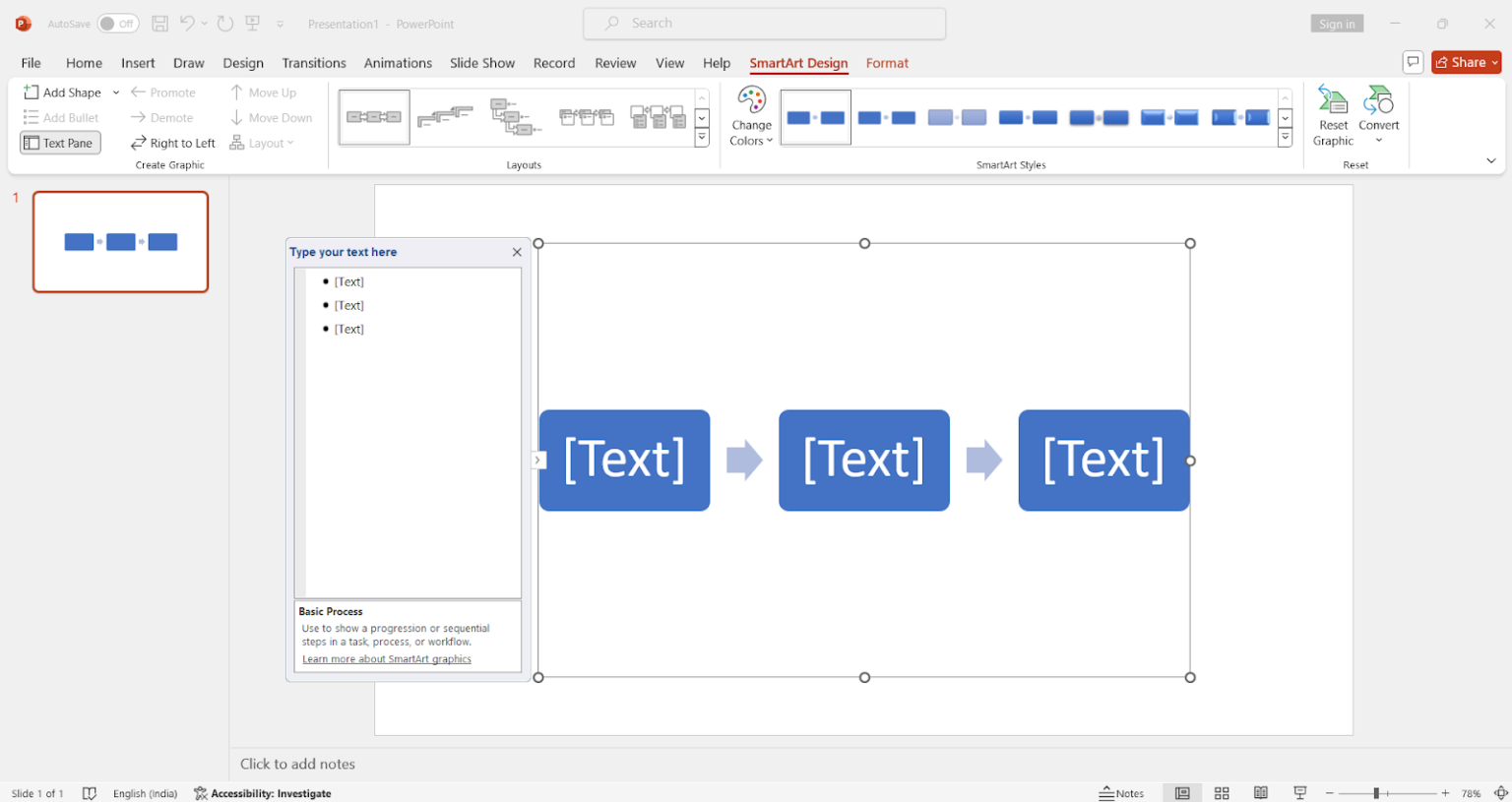Open the Comments pane icon
The width and height of the screenshot is (1512, 802).
click(x=1413, y=61)
